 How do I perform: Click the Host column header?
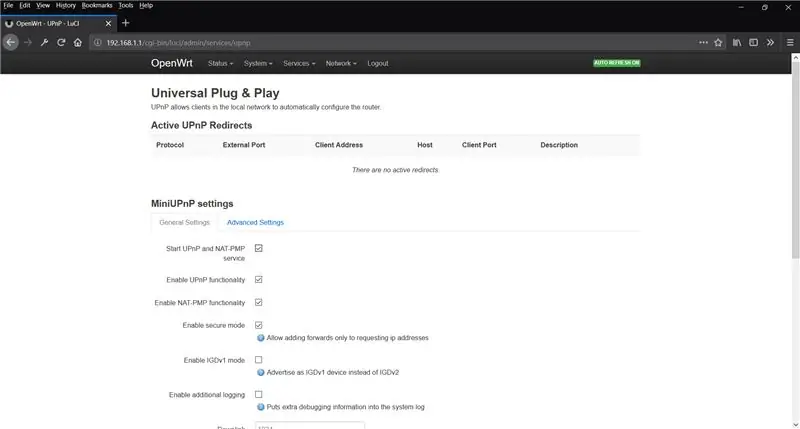point(424,145)
